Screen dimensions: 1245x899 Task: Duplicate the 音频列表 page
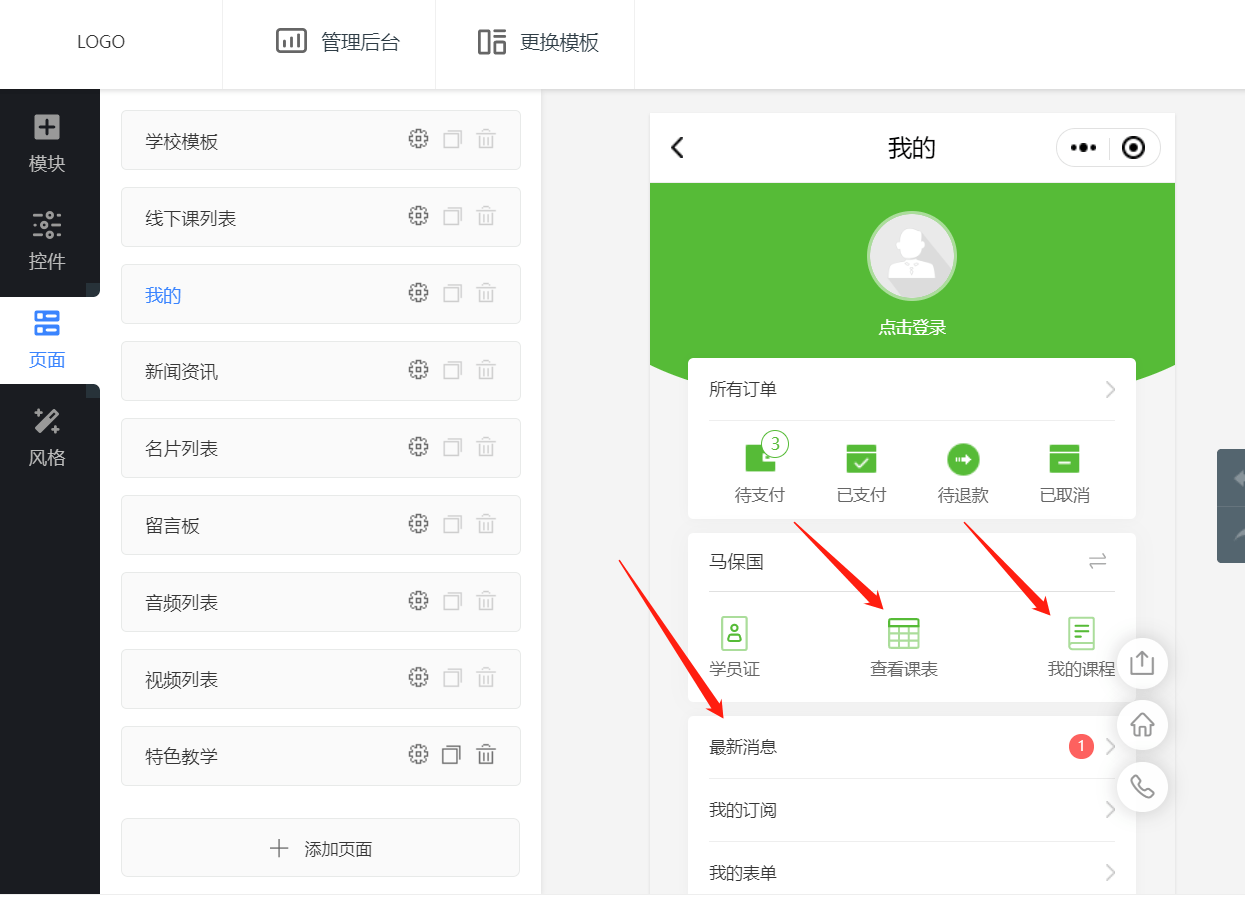pos(452,602)
